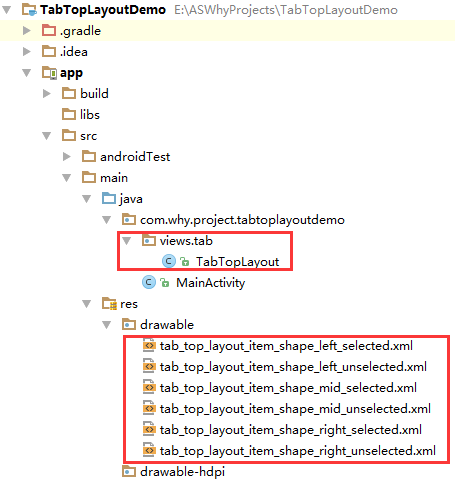Collapse the views.tab package
The width and height of the screenshot is (455, 479).
pos(127,241)
